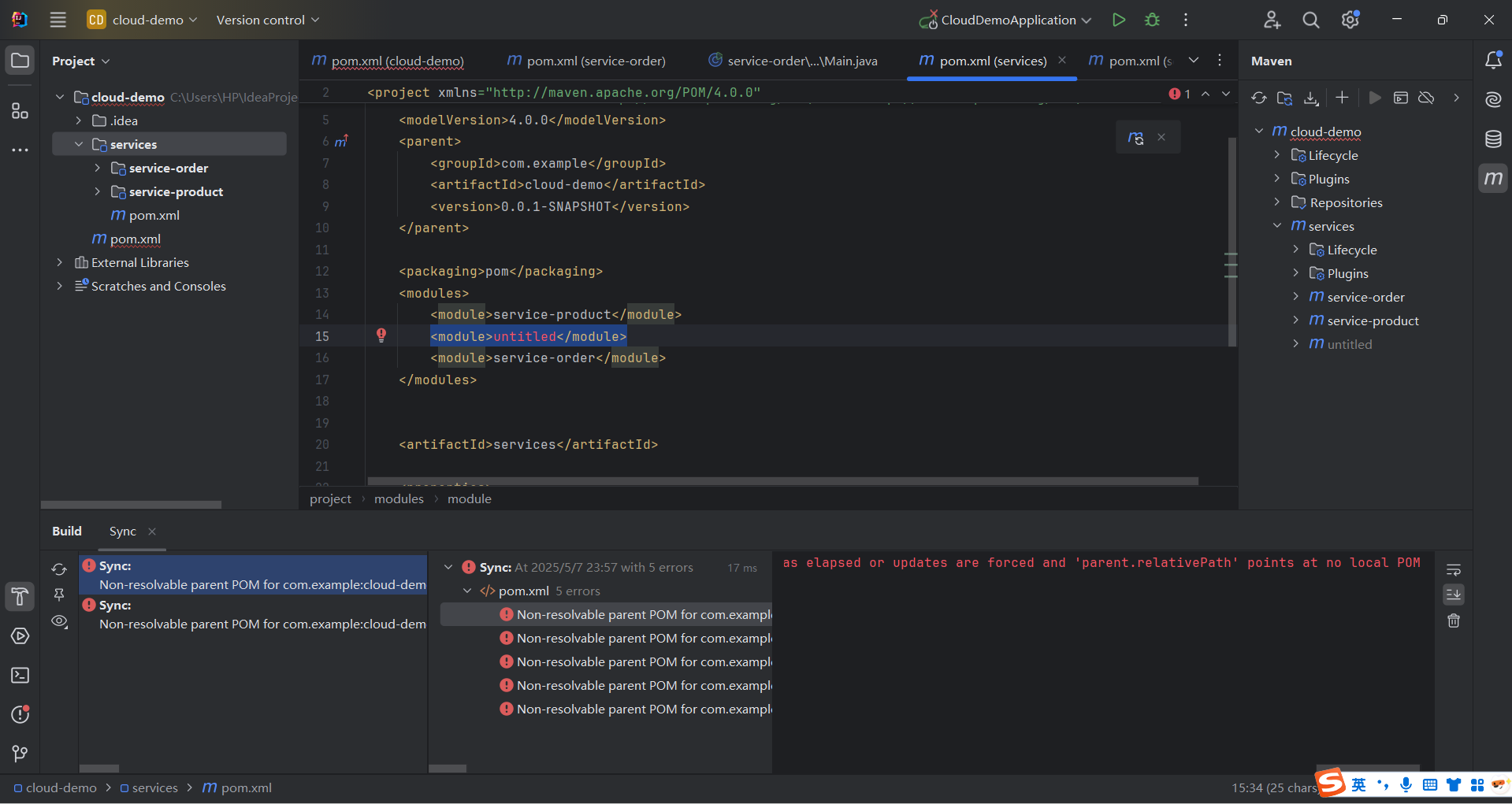Open the Build tool window hammer icon
1512x804 pixels.
[x=20, y=597]
